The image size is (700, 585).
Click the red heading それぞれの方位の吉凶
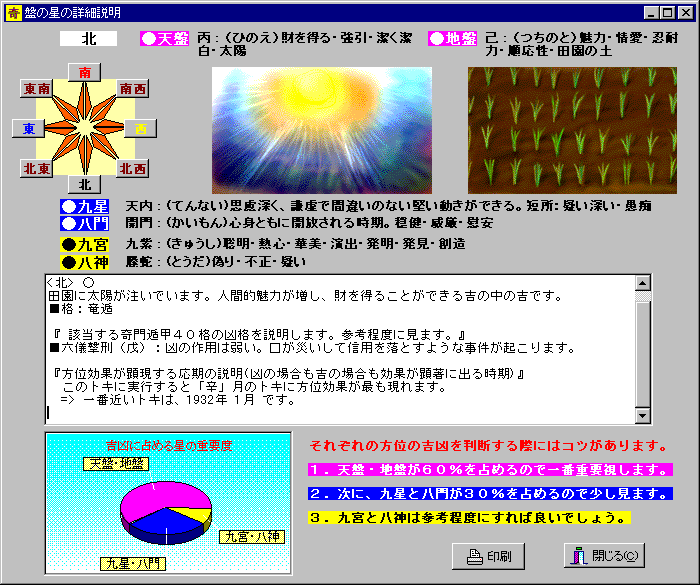489,446
